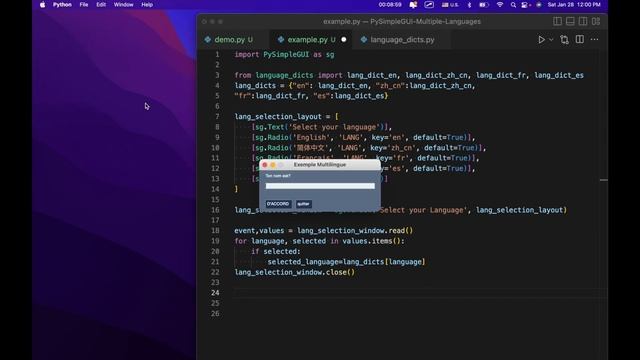Open the source control compare changes icon
Screen dimensions: 640x360
coord(564,40)
